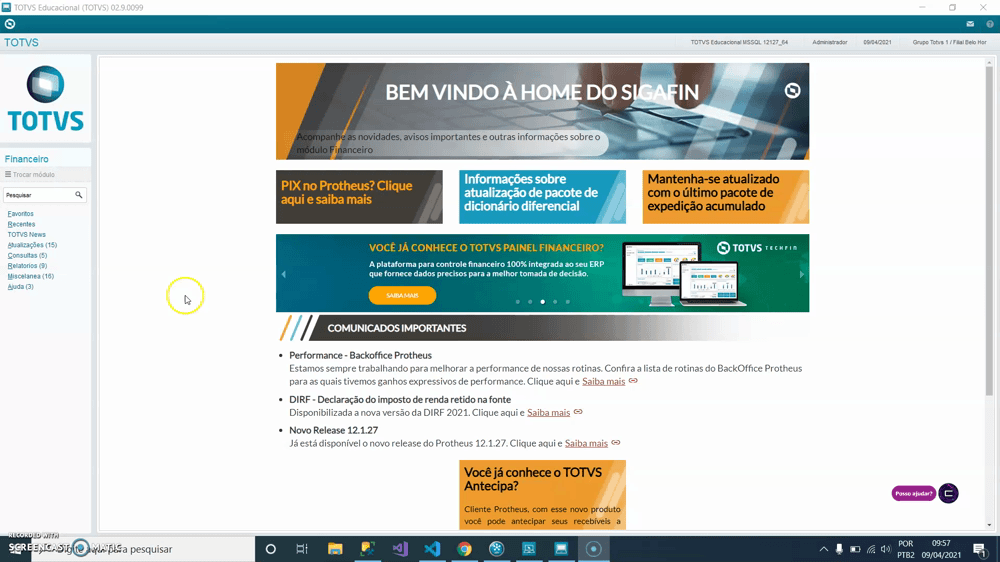1000x562 pixels.
Task: Open Task View in taskbar
Action: click(x=302, y=549)
